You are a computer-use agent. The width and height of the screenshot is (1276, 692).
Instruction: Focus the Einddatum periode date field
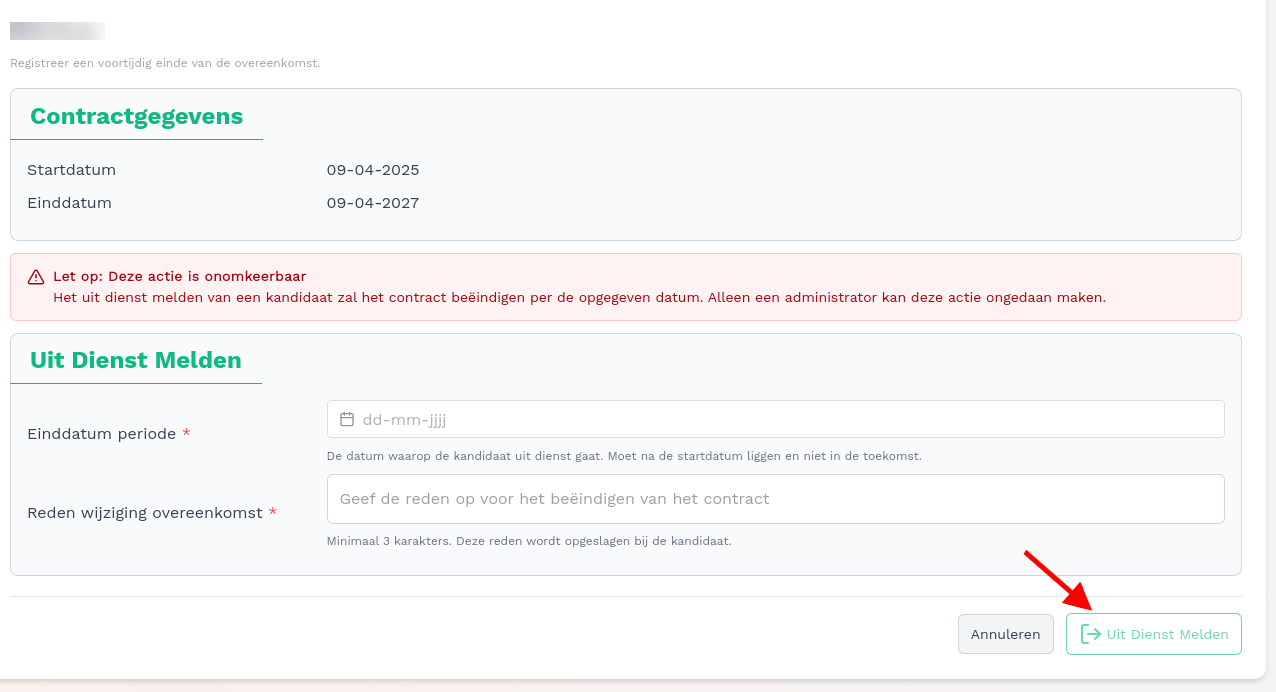tap(775, 419)
